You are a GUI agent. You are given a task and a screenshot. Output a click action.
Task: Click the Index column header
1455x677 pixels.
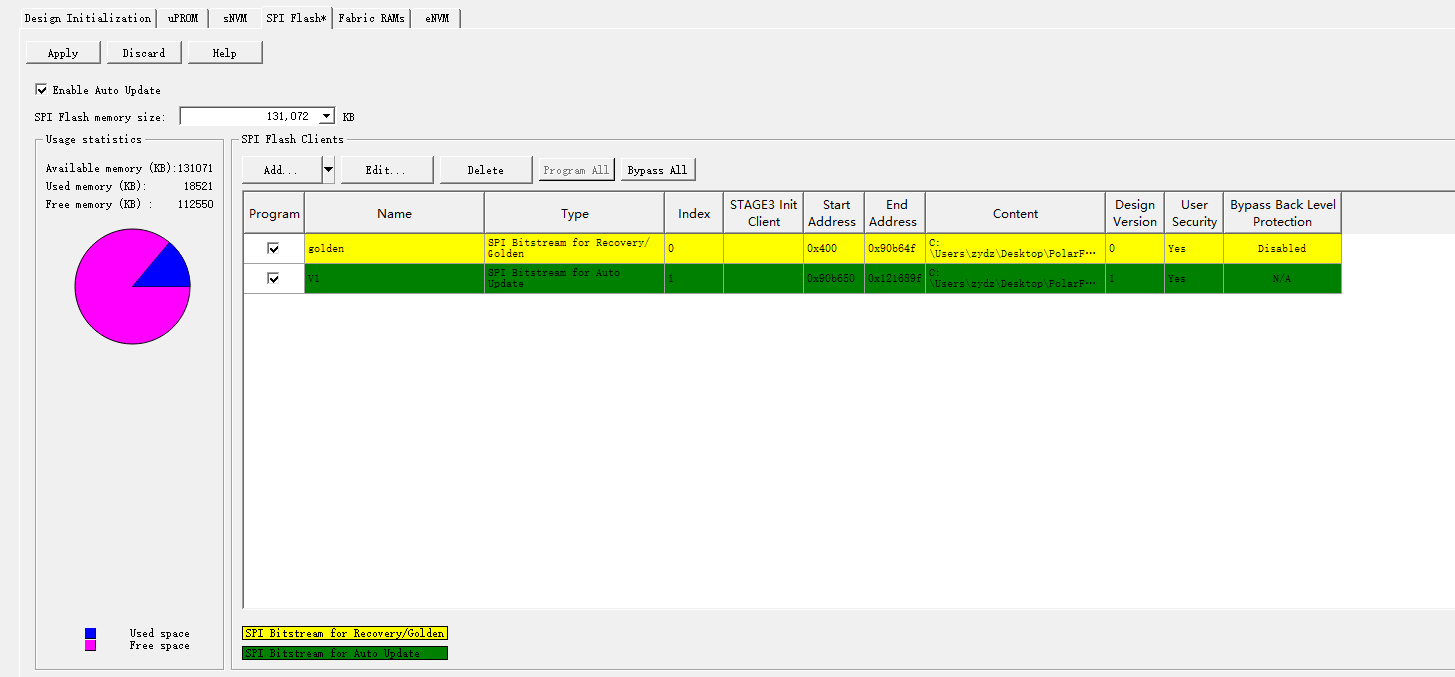click(x=694, y=213)
